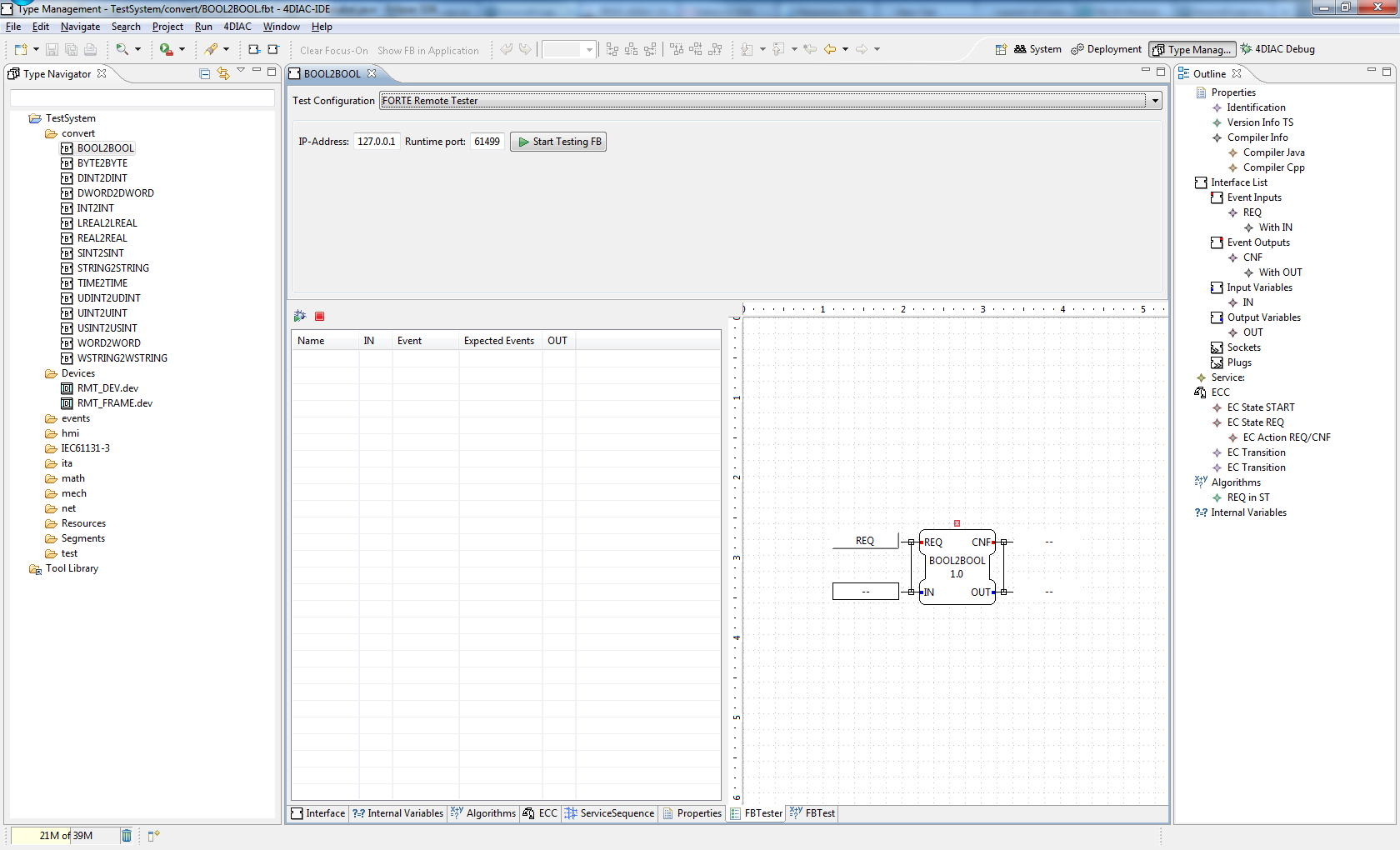This screenshot has height=850, width=1400.
Task: Select RMT_FRAME.dev under Devices
Action: pyautogui.click(x=115, y=403)
